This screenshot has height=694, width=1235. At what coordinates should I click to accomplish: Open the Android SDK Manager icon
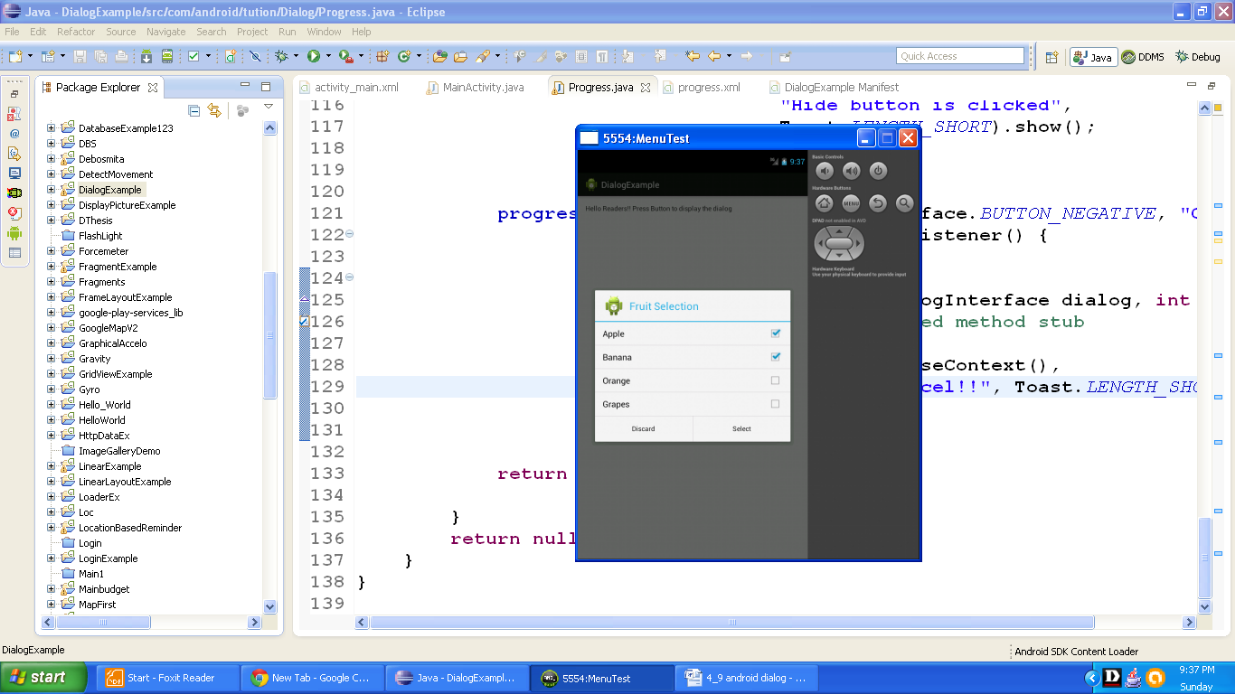146,56
